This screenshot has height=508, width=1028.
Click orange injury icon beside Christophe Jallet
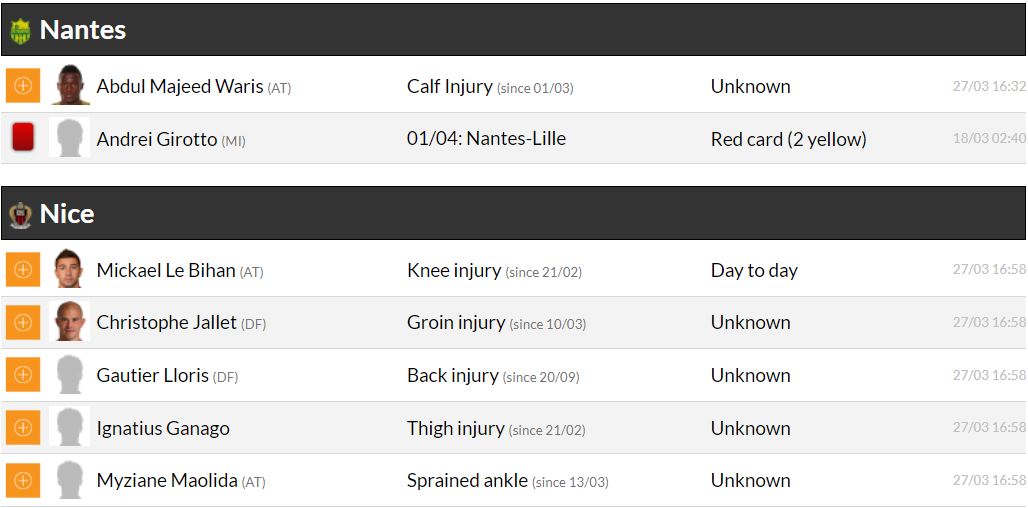(23, 322)
